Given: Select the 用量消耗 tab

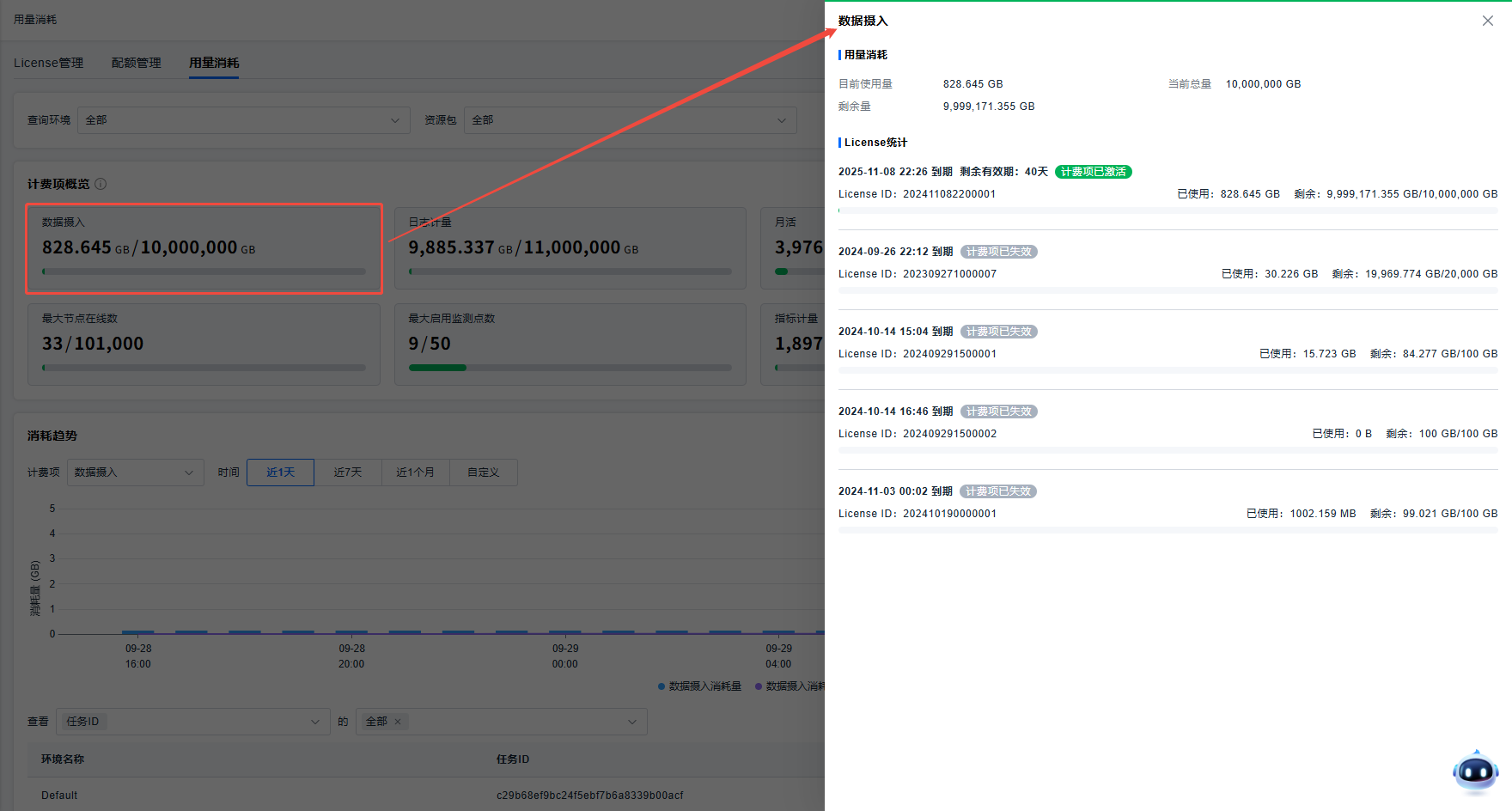Looking at the screenshot, I should 214,63.
